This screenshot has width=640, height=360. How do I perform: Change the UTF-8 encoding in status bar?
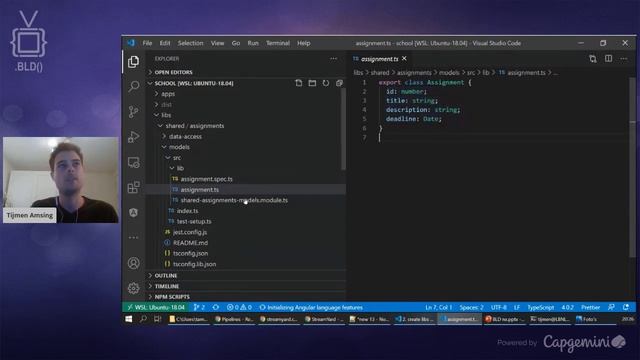499,307
